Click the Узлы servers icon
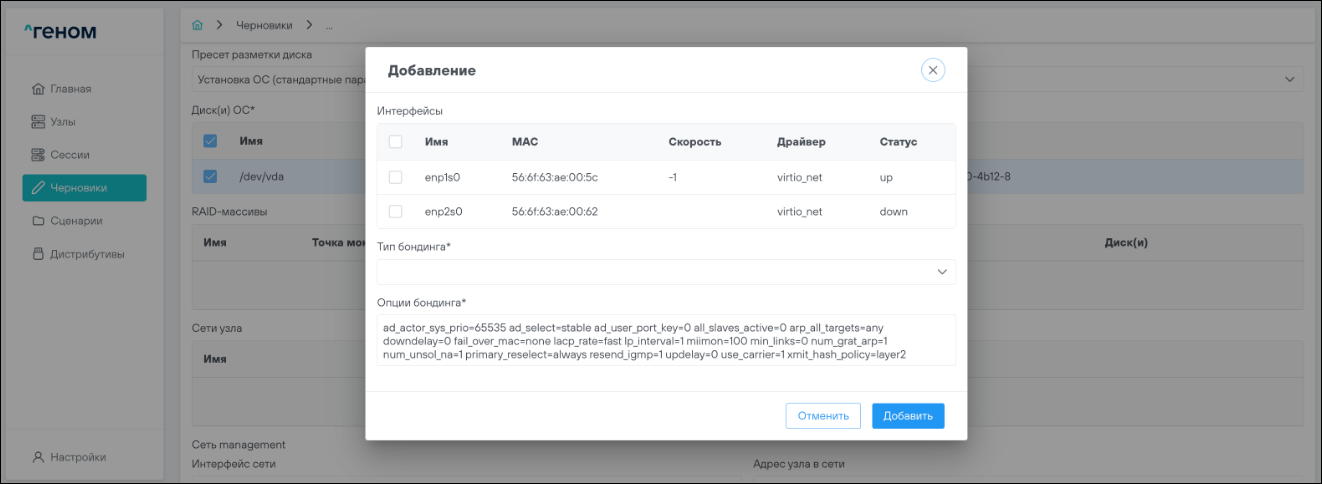The width and height of the screenshot is (1322, 484). [x=38, y=122]
